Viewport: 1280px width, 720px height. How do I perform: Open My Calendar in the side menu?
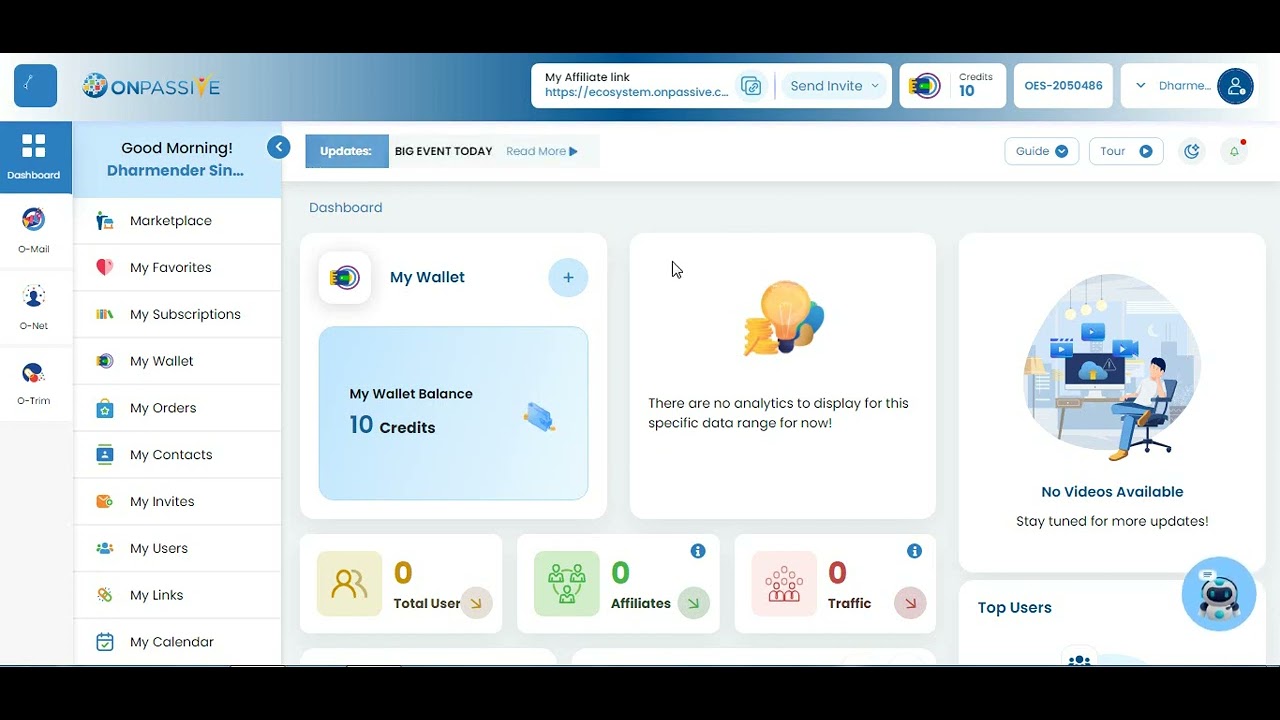pyautogui.click(x=178, y=642)
